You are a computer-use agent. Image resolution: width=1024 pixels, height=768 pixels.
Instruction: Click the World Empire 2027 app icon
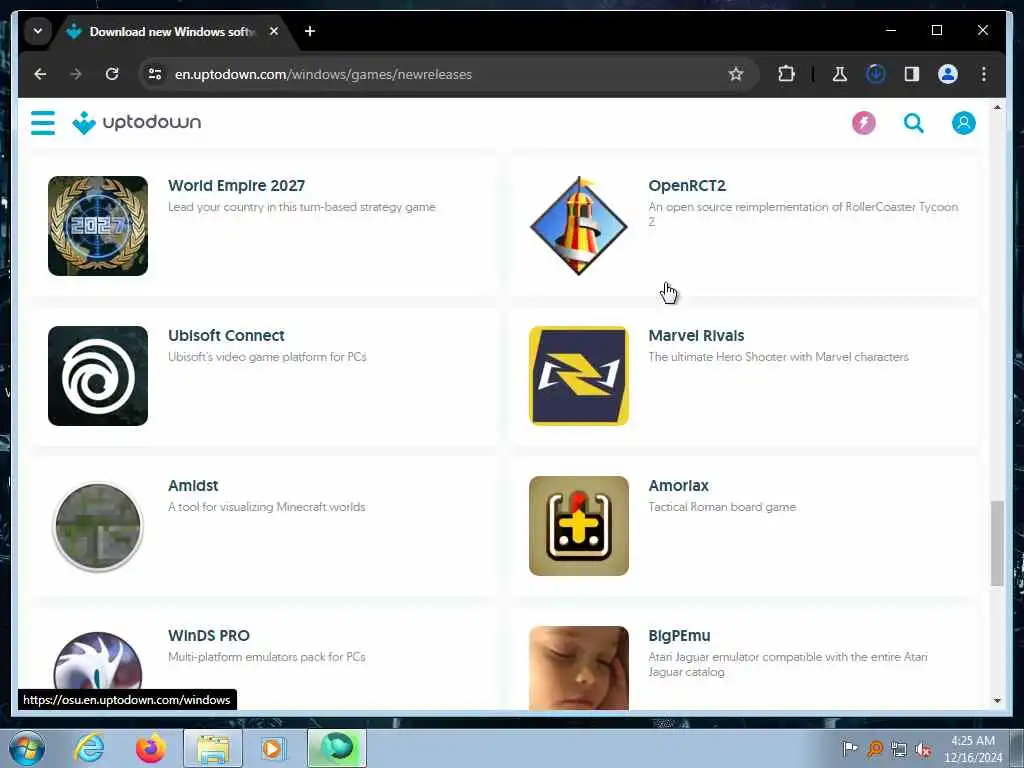pyautogui.click(x=98, y=226)
